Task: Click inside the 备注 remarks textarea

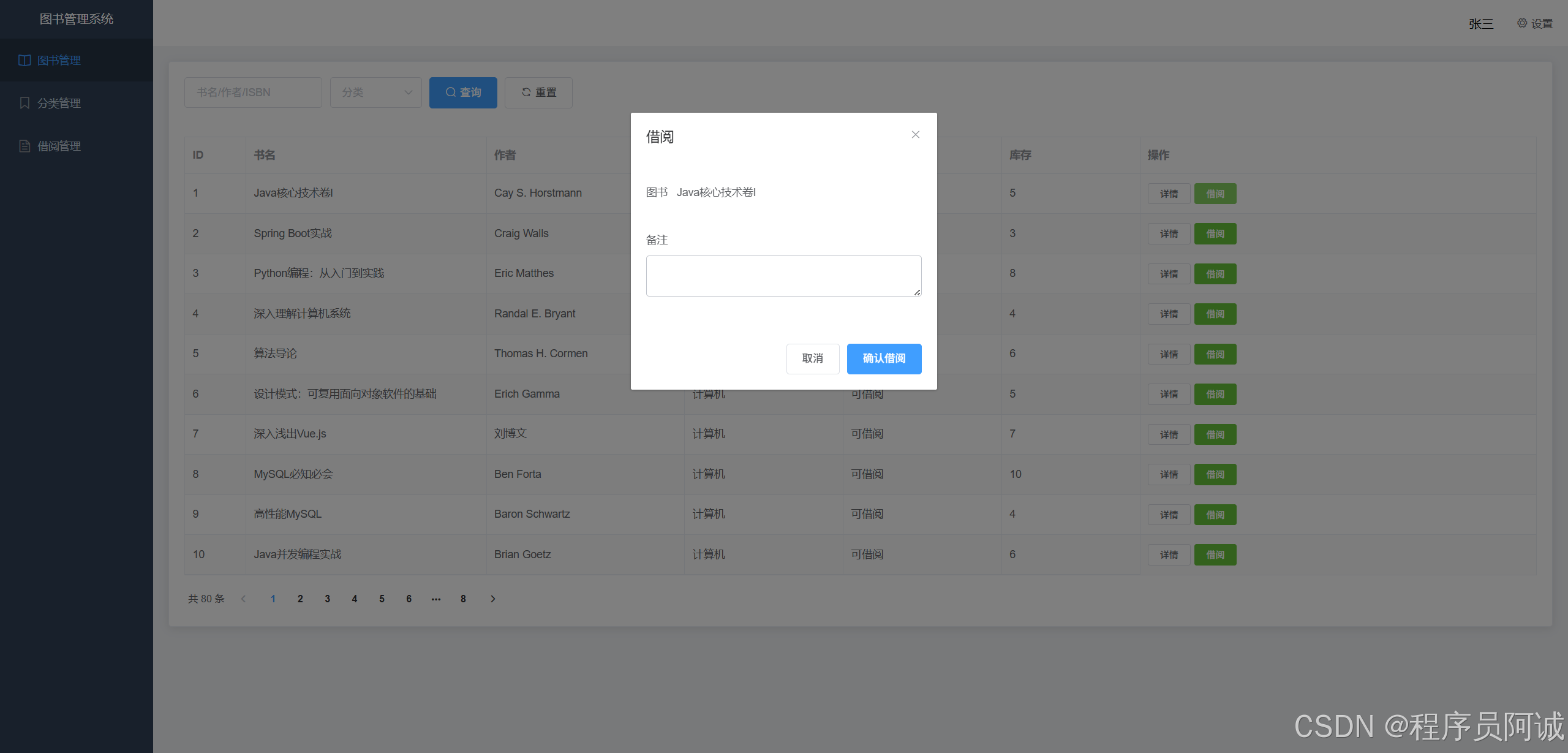Action: [x=783, y=276]
